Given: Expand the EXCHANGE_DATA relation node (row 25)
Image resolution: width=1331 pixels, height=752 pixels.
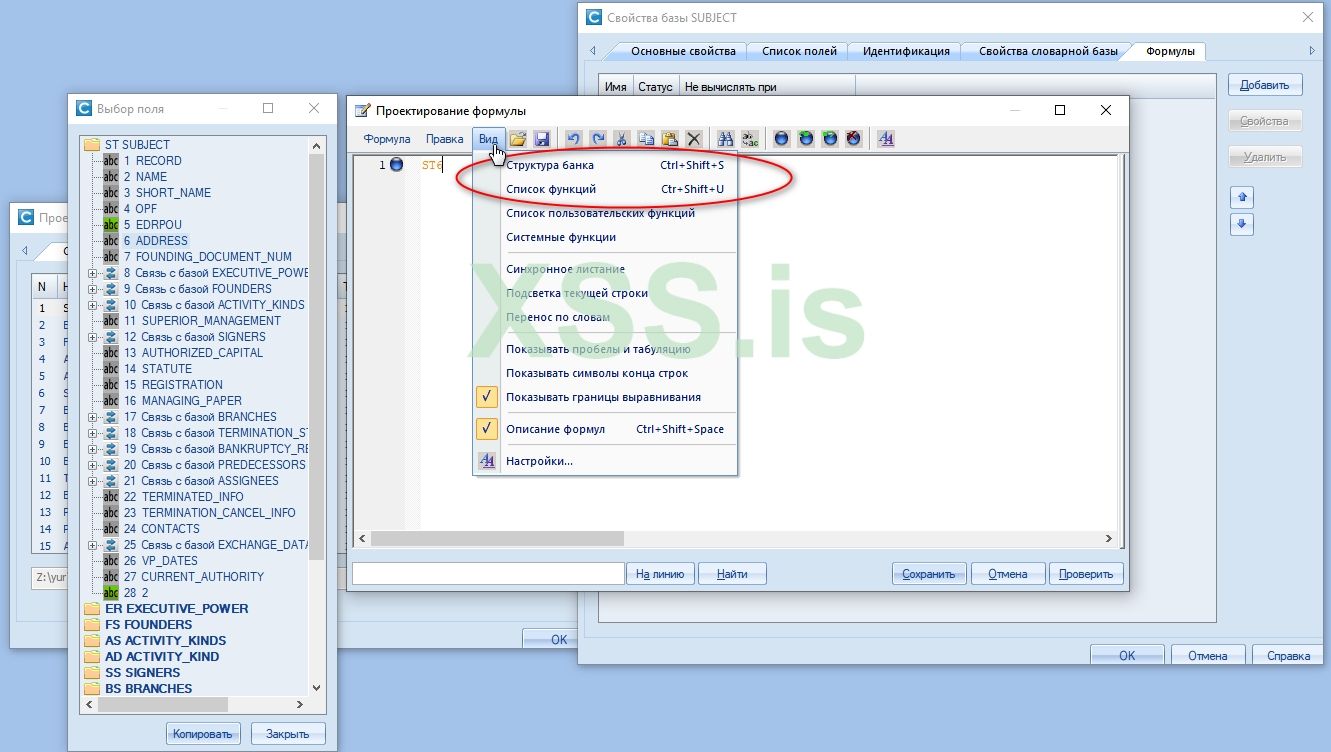Looking at the screenshot, I should (93, 545).
